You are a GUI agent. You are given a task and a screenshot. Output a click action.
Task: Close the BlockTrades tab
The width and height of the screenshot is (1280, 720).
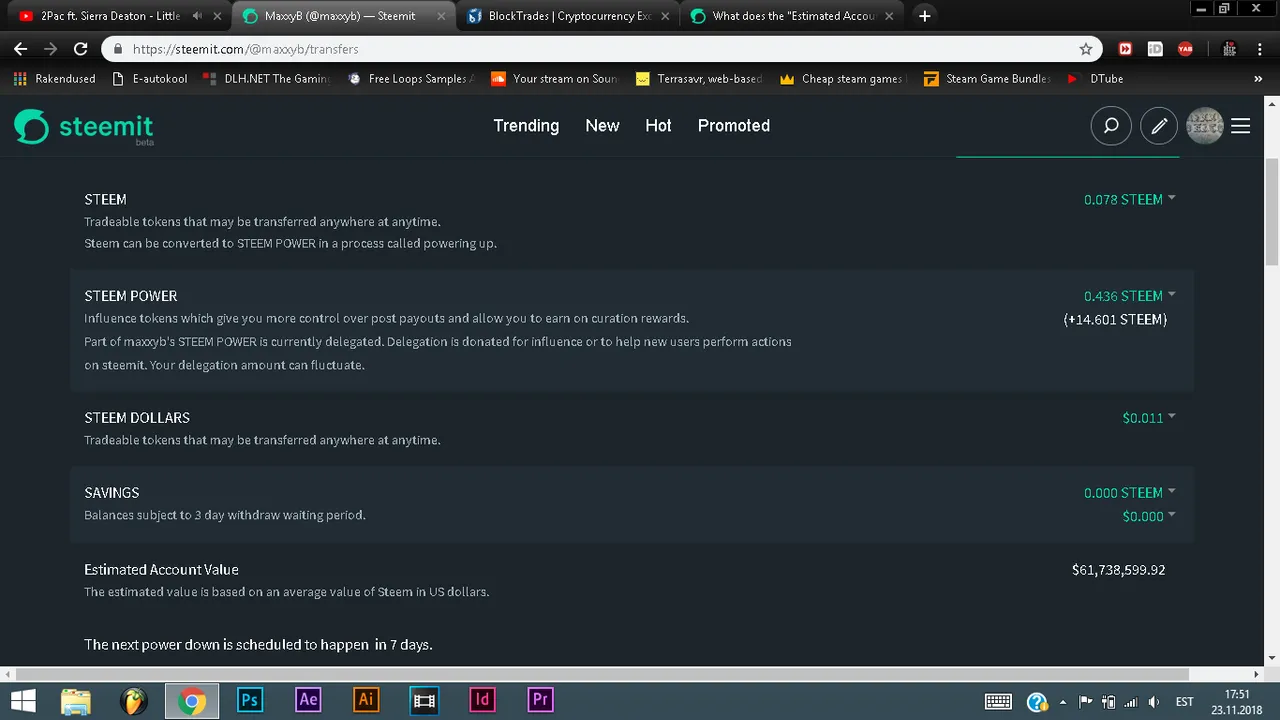point(666,16)
